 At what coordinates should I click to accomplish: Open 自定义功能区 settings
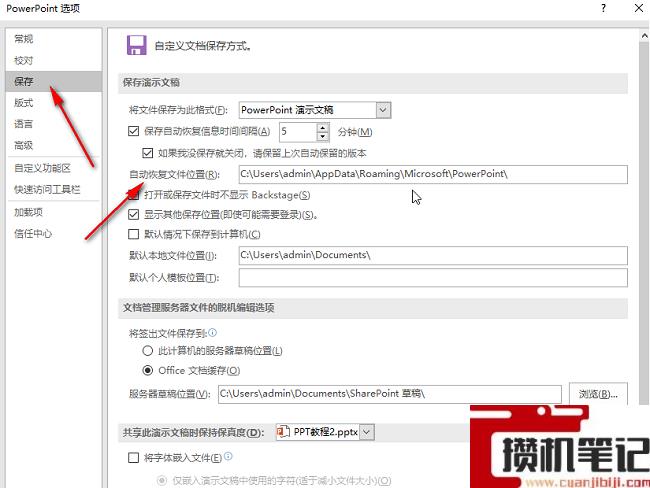click(42, 168)
